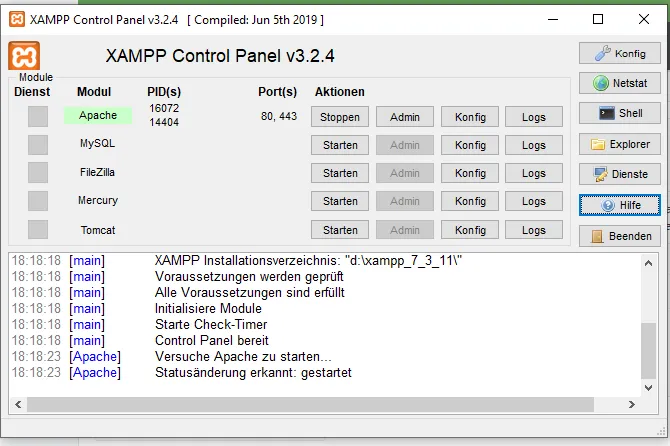Open Apache Konfig options

tap(470, 117)
